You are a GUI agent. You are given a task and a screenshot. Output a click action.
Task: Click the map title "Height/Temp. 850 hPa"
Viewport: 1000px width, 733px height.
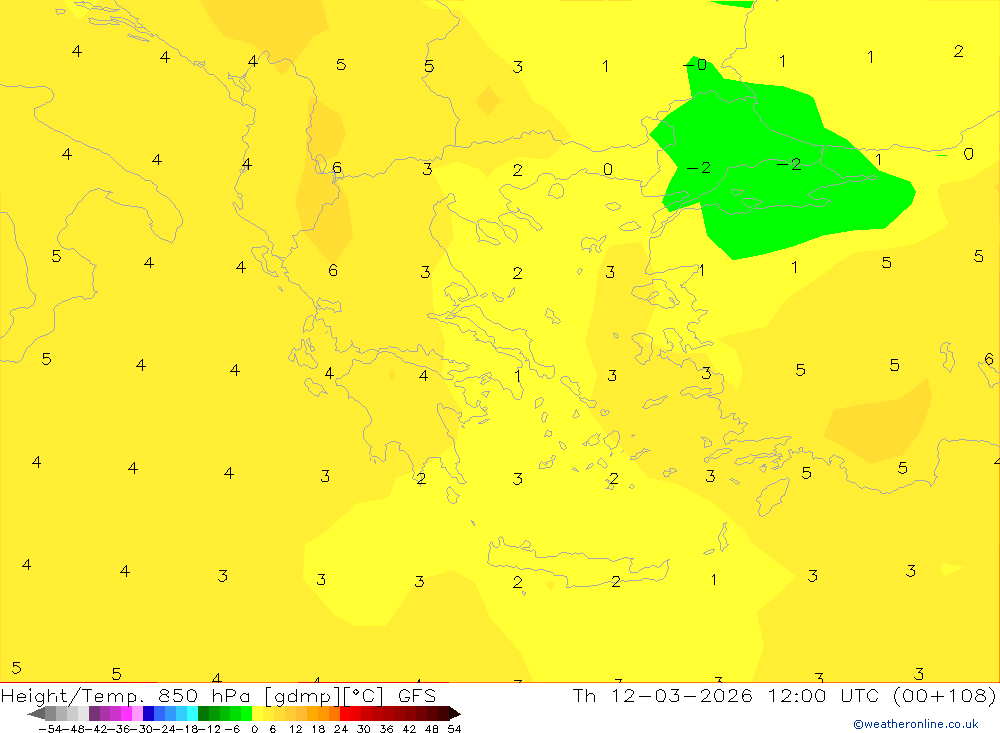tap(128, 696)
